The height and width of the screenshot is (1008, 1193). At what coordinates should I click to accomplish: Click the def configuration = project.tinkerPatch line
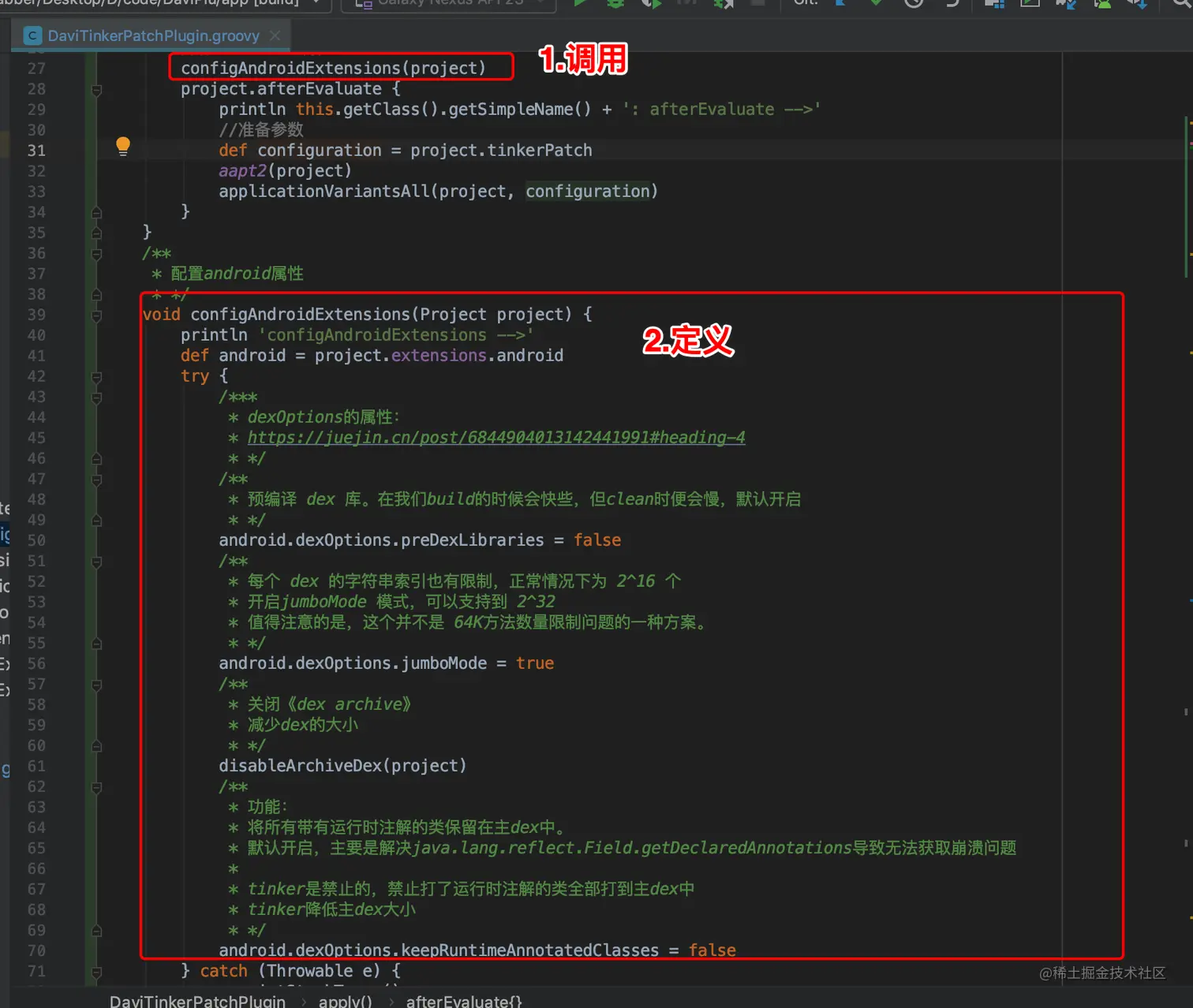point(406,151)
